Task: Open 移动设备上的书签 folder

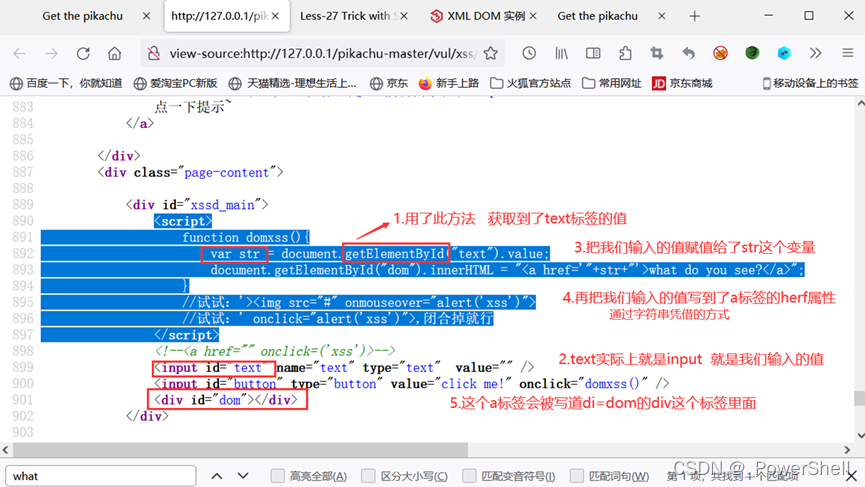Action: (x=810, y=83)
